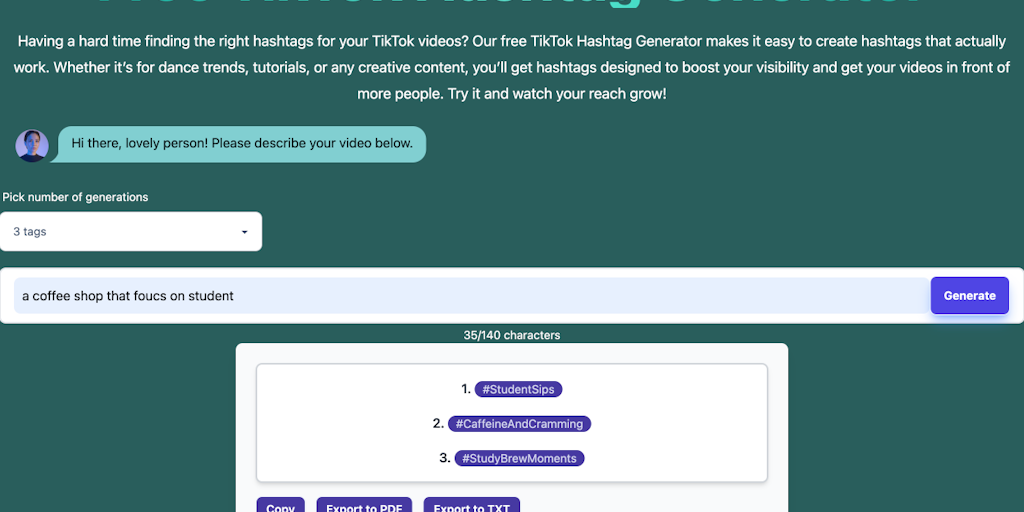Click the assistant avatar image
Screen dimensions: 1024x512
(x=32, y=145)
